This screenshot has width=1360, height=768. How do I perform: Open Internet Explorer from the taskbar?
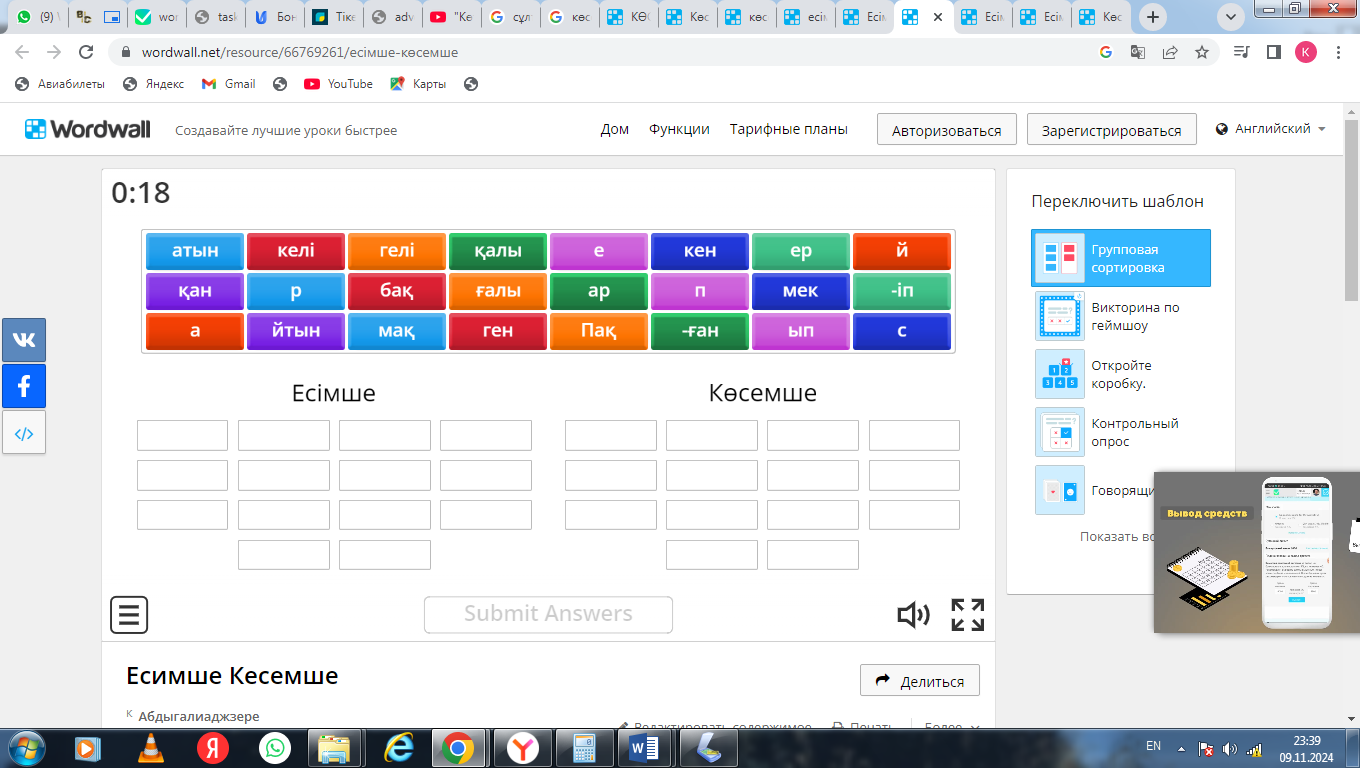pos(398,748)
